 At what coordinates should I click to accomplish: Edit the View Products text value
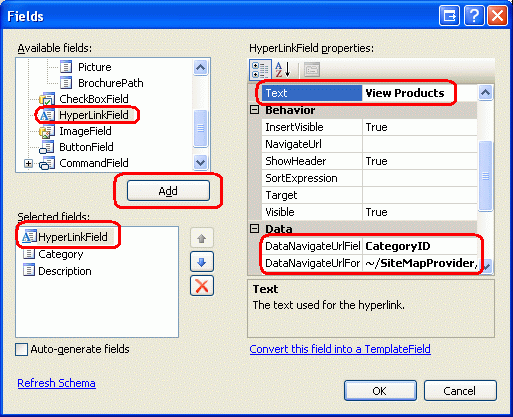420,93
